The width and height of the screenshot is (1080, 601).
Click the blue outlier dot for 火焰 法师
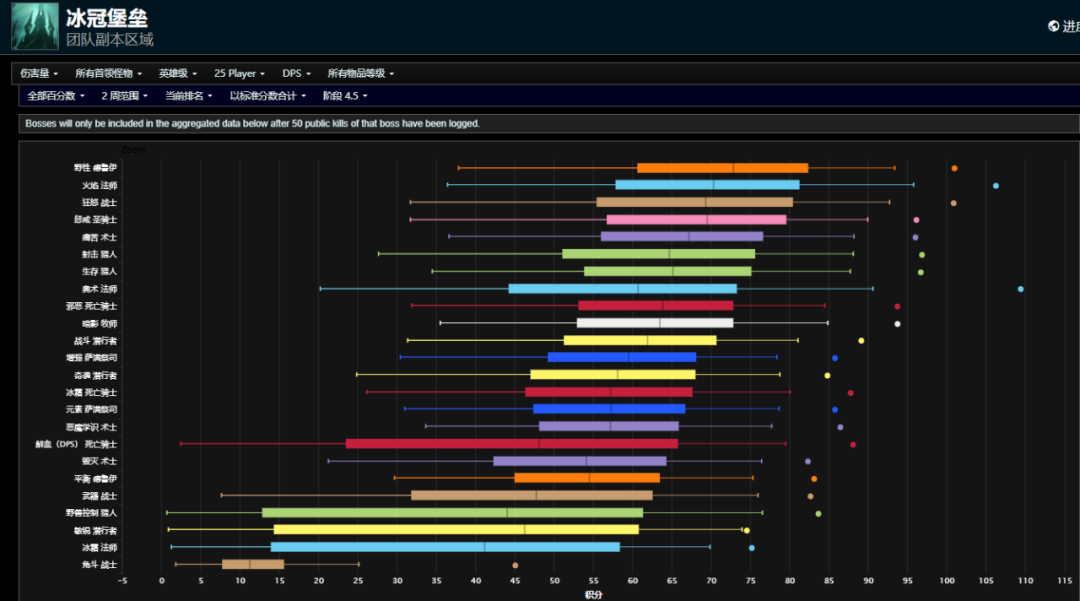coord(995,185)
